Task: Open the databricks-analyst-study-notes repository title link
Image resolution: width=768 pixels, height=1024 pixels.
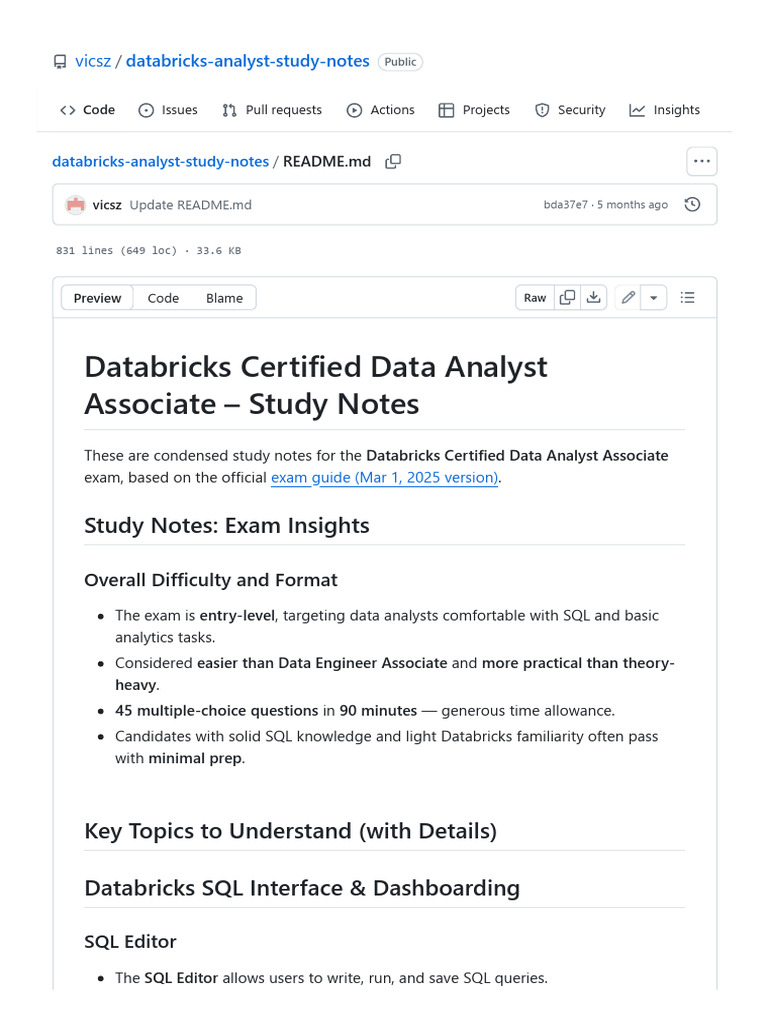Action: tap(247, 62)
